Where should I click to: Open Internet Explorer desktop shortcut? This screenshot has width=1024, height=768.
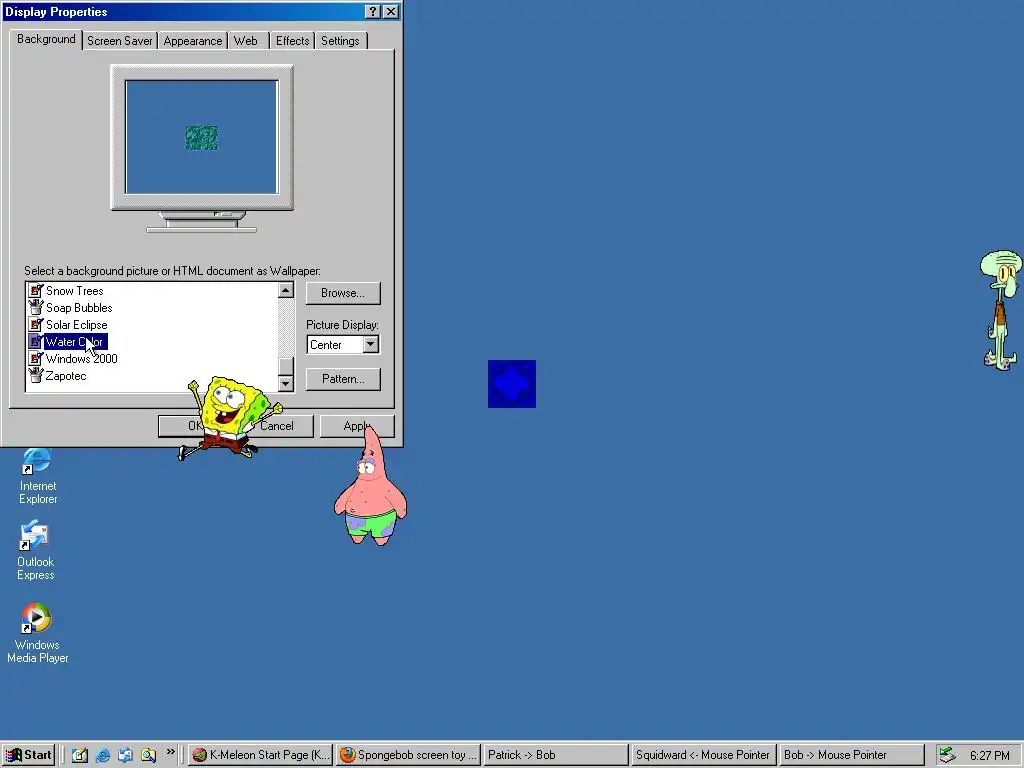[37, 476]
